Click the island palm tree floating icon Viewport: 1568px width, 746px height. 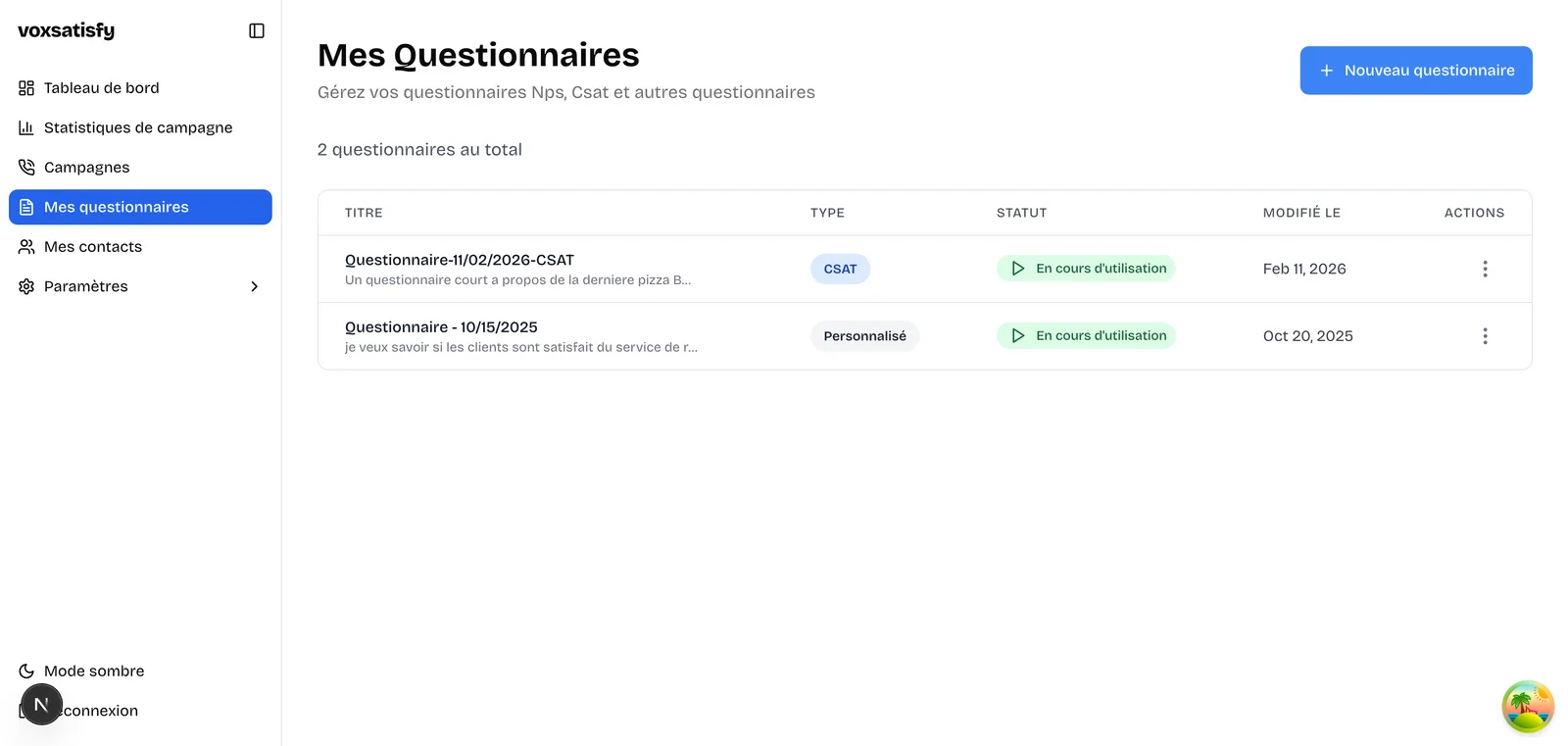(1528, 707)
